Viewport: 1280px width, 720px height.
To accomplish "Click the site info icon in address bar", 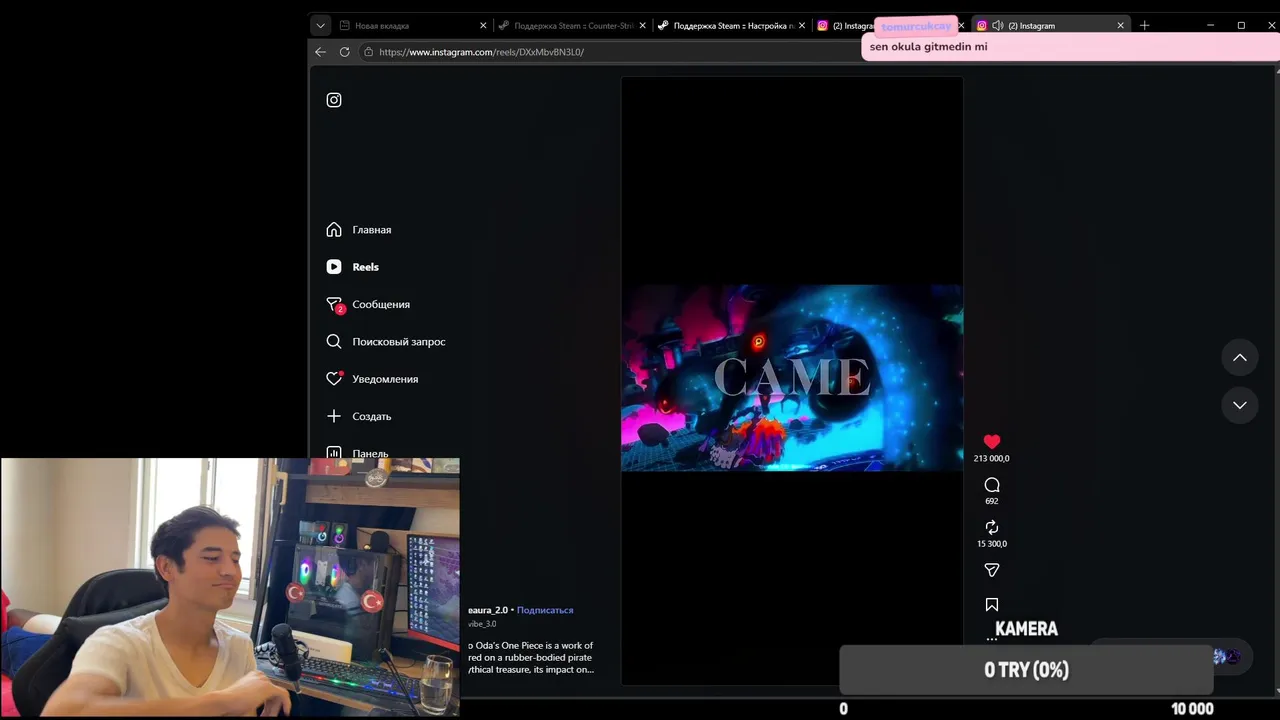I will (x=369, y=52).
